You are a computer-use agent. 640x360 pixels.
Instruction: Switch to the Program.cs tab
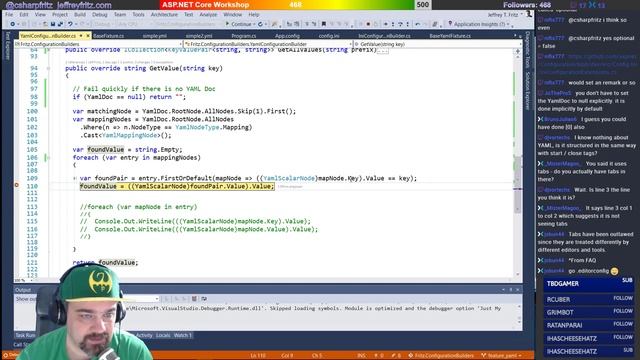244,36
